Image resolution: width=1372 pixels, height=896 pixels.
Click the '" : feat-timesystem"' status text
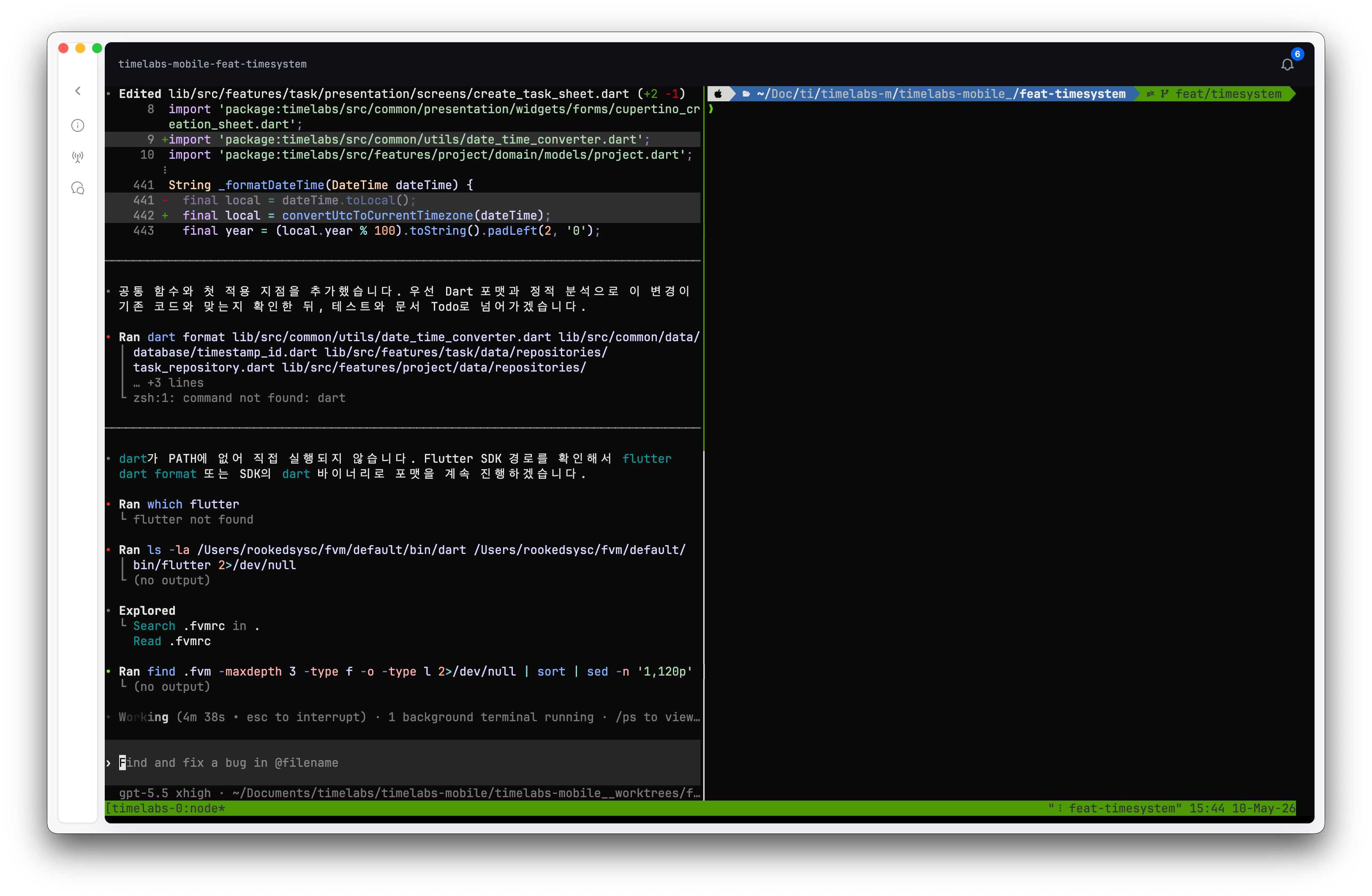pyautogui.click(x=1115, y=808)
